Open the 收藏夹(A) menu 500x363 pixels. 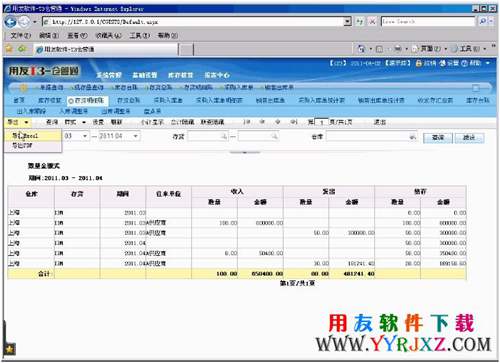click(x=108, y=35)
